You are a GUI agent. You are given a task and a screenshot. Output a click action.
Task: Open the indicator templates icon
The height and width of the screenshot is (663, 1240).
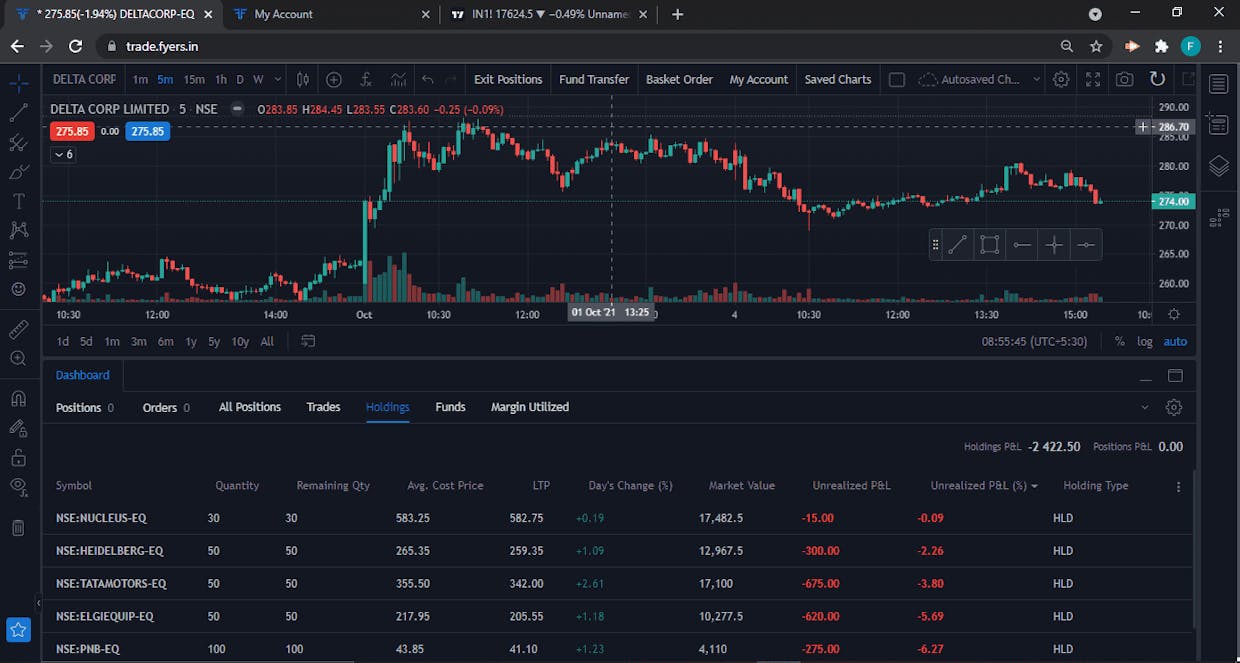click(398, 79)
